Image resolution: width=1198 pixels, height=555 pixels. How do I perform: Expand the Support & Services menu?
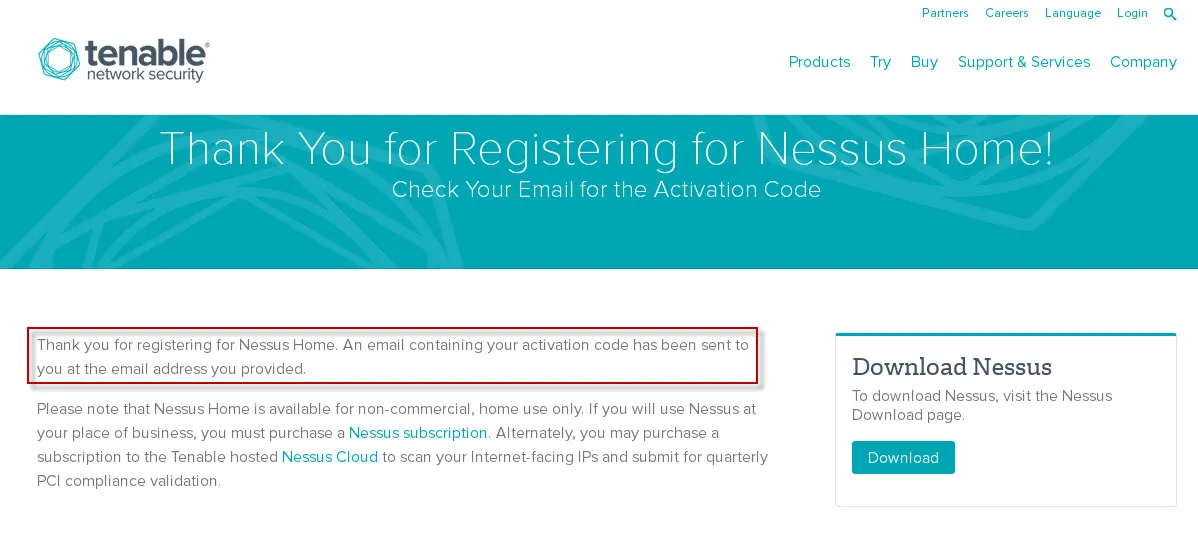[x=1024, y=62]
